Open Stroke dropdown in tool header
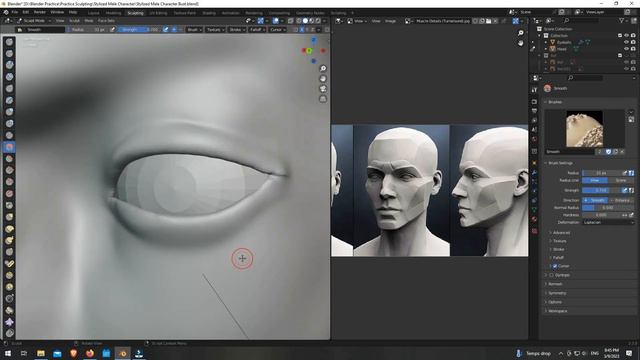This screenshot has height=360, width=640. pos(237,30)
